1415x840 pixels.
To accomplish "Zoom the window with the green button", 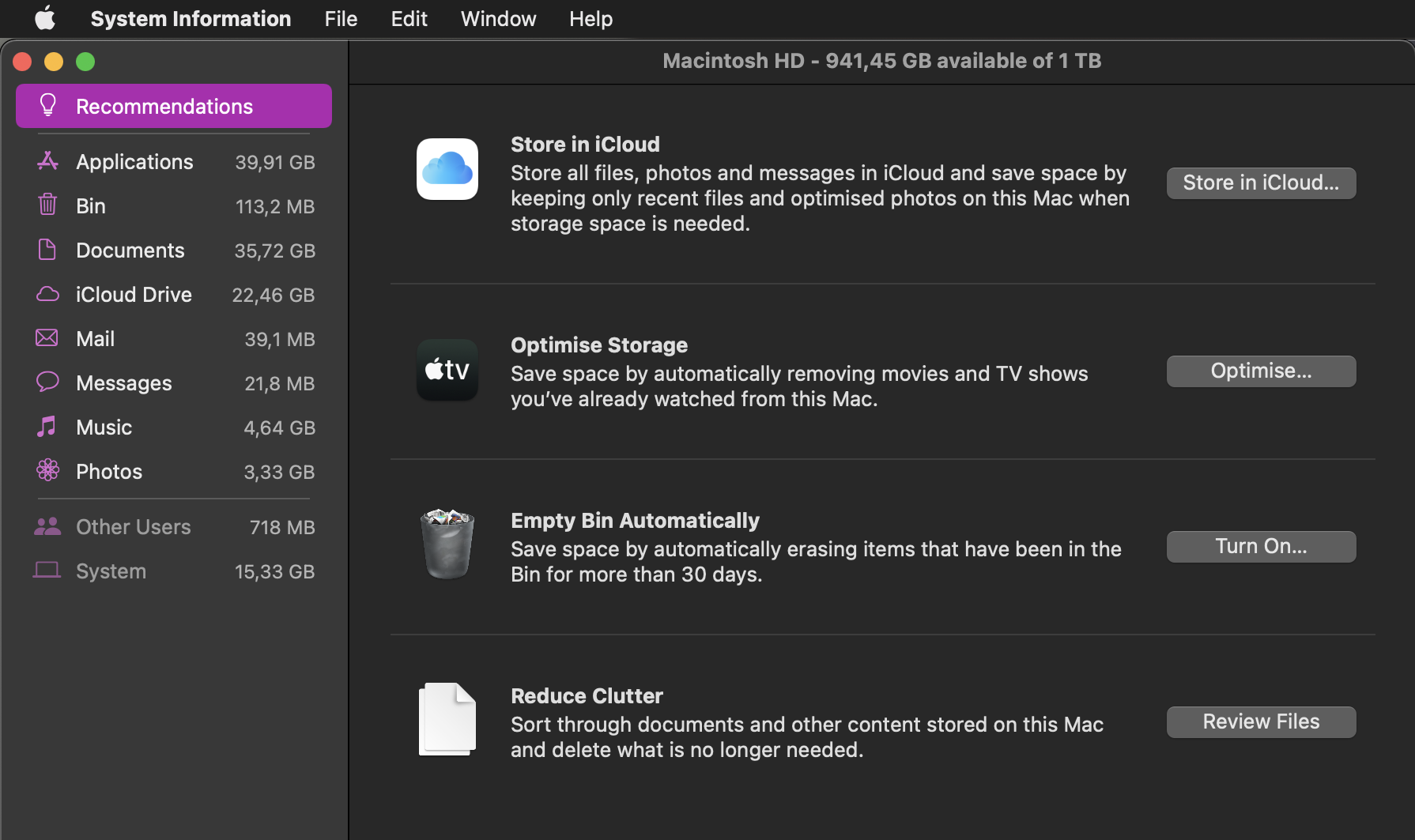I will 85,62.
